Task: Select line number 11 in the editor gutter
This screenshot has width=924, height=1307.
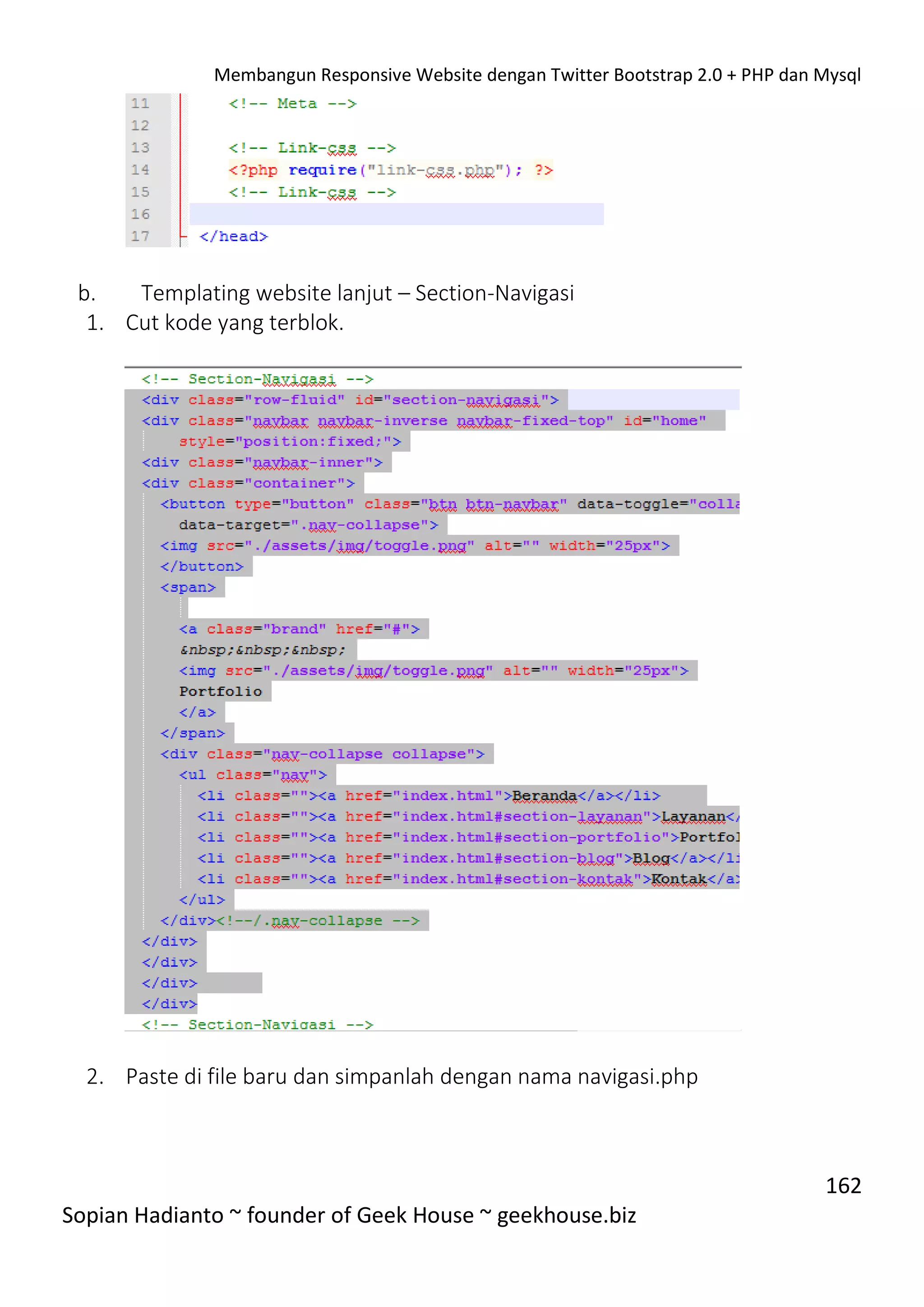Action: pos(140,104)
